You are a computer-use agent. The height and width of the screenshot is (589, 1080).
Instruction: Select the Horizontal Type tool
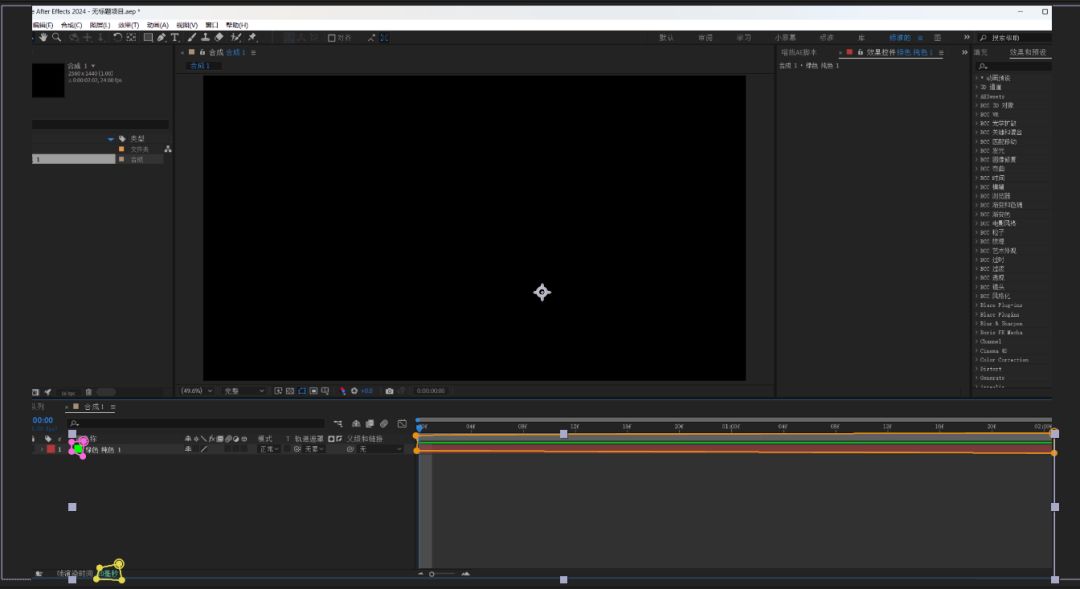(x=175, y=38)
